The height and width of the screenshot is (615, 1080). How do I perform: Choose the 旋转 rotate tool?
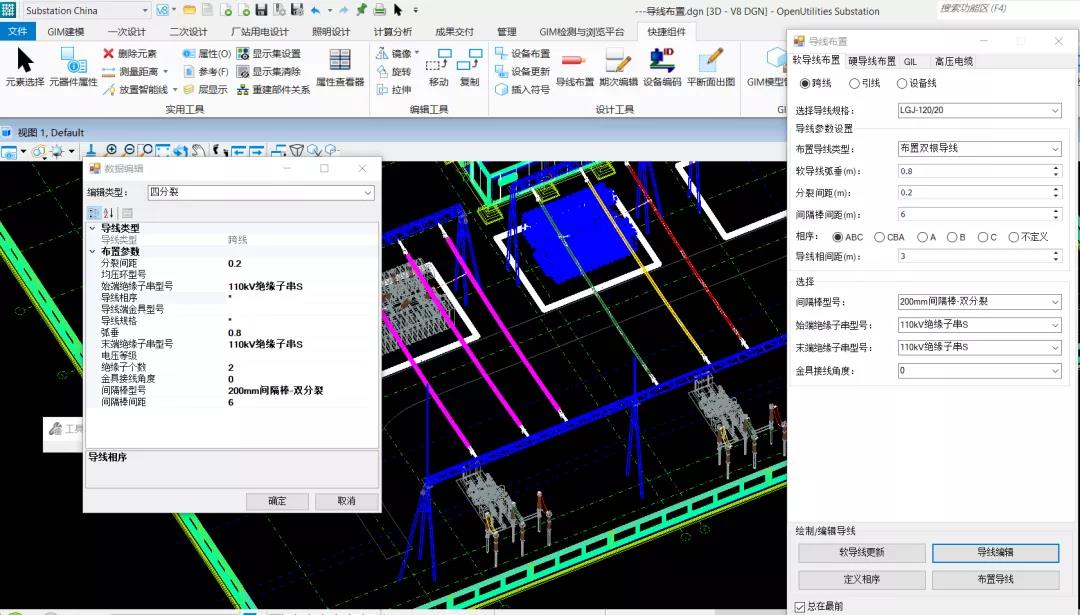coord(394,71)
